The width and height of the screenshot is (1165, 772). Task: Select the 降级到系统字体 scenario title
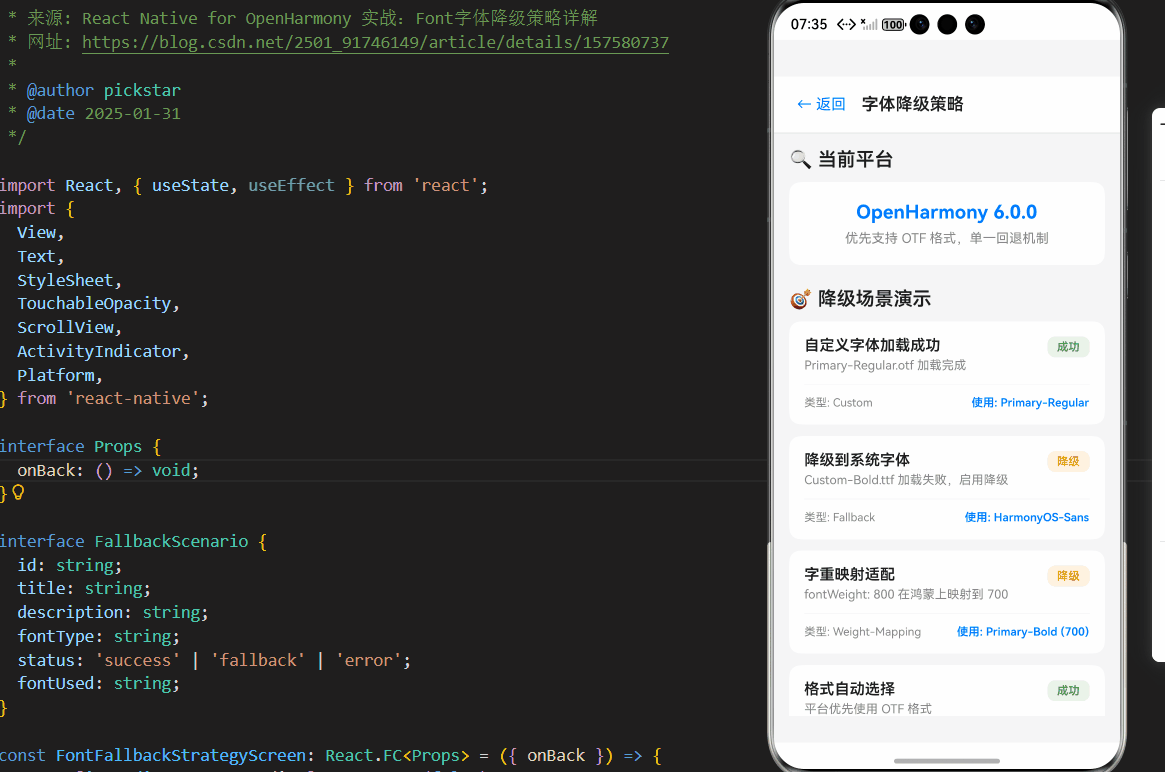[x=857, y=459]
